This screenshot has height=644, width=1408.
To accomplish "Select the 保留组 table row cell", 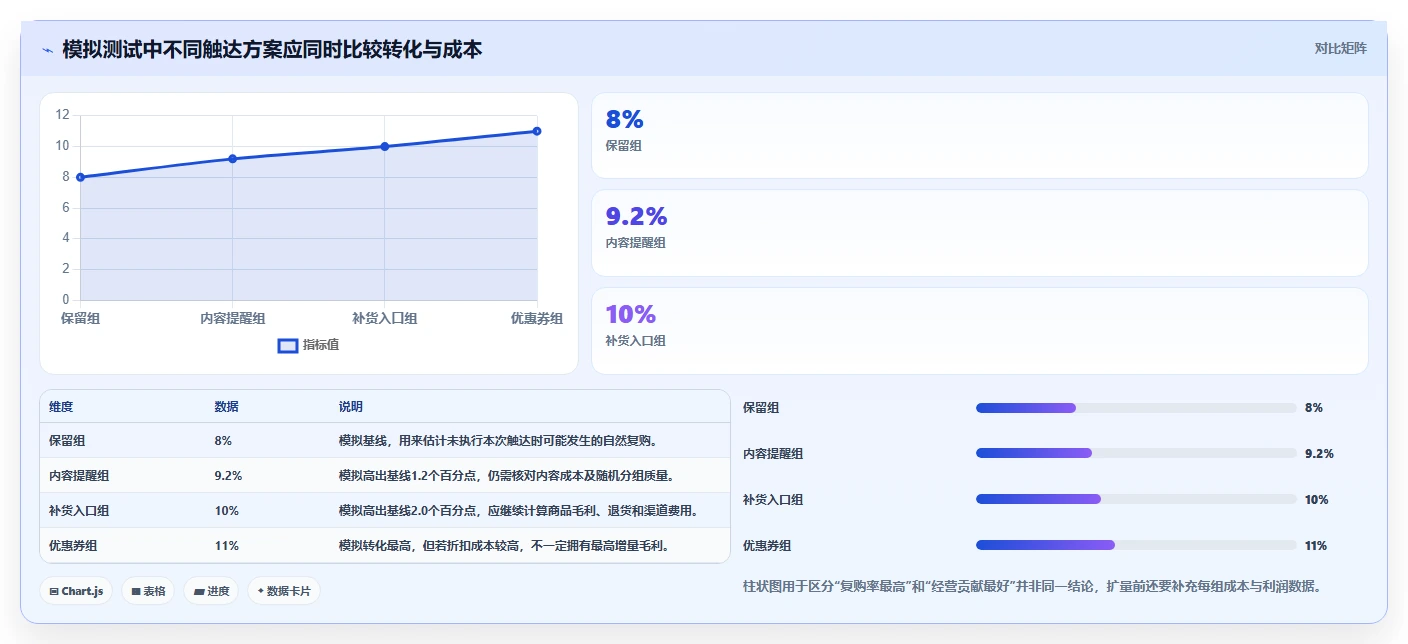I will [x=67, y=440].
